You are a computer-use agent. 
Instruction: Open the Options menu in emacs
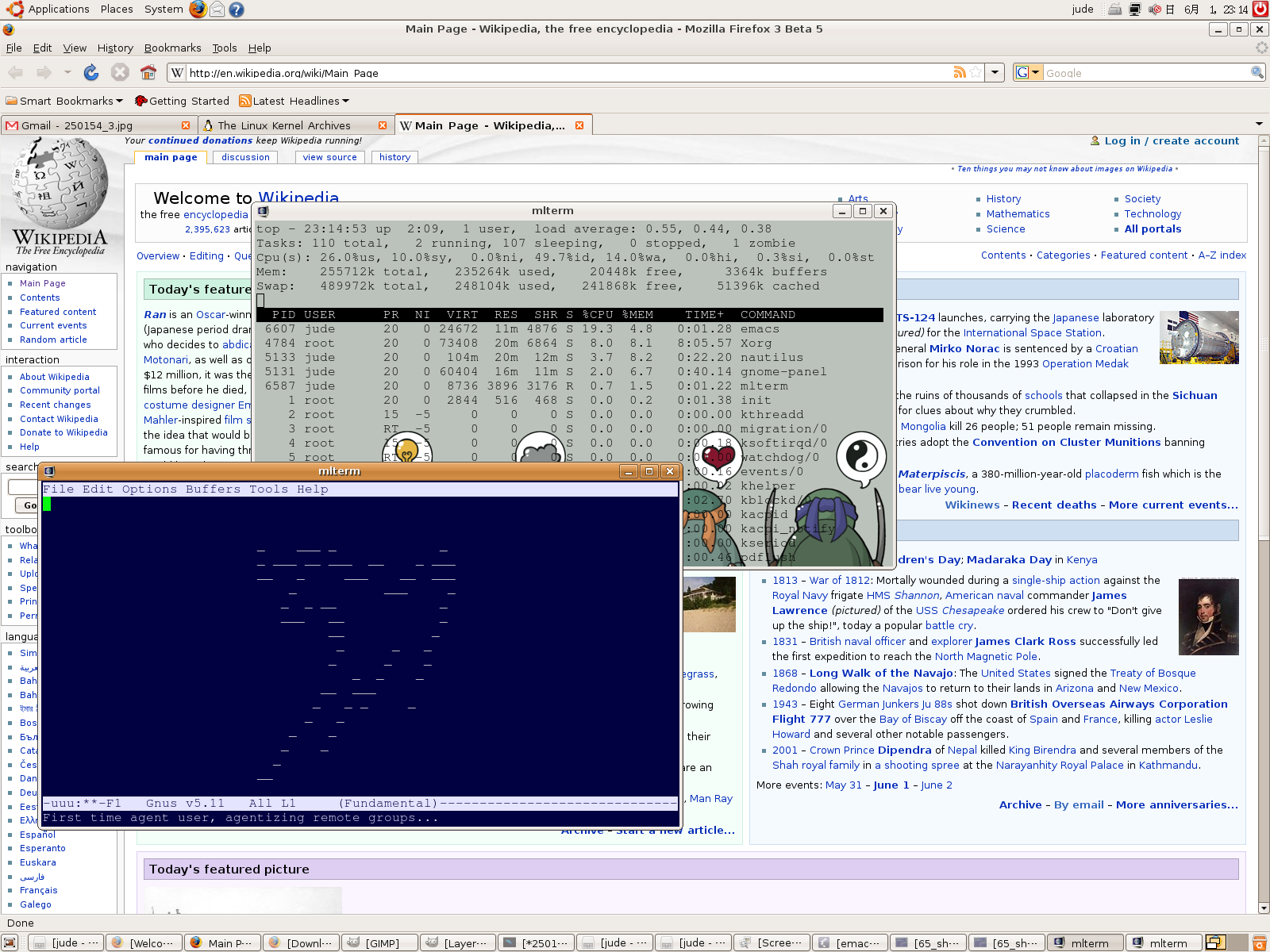pyautogui.click(x=149, y=489)
